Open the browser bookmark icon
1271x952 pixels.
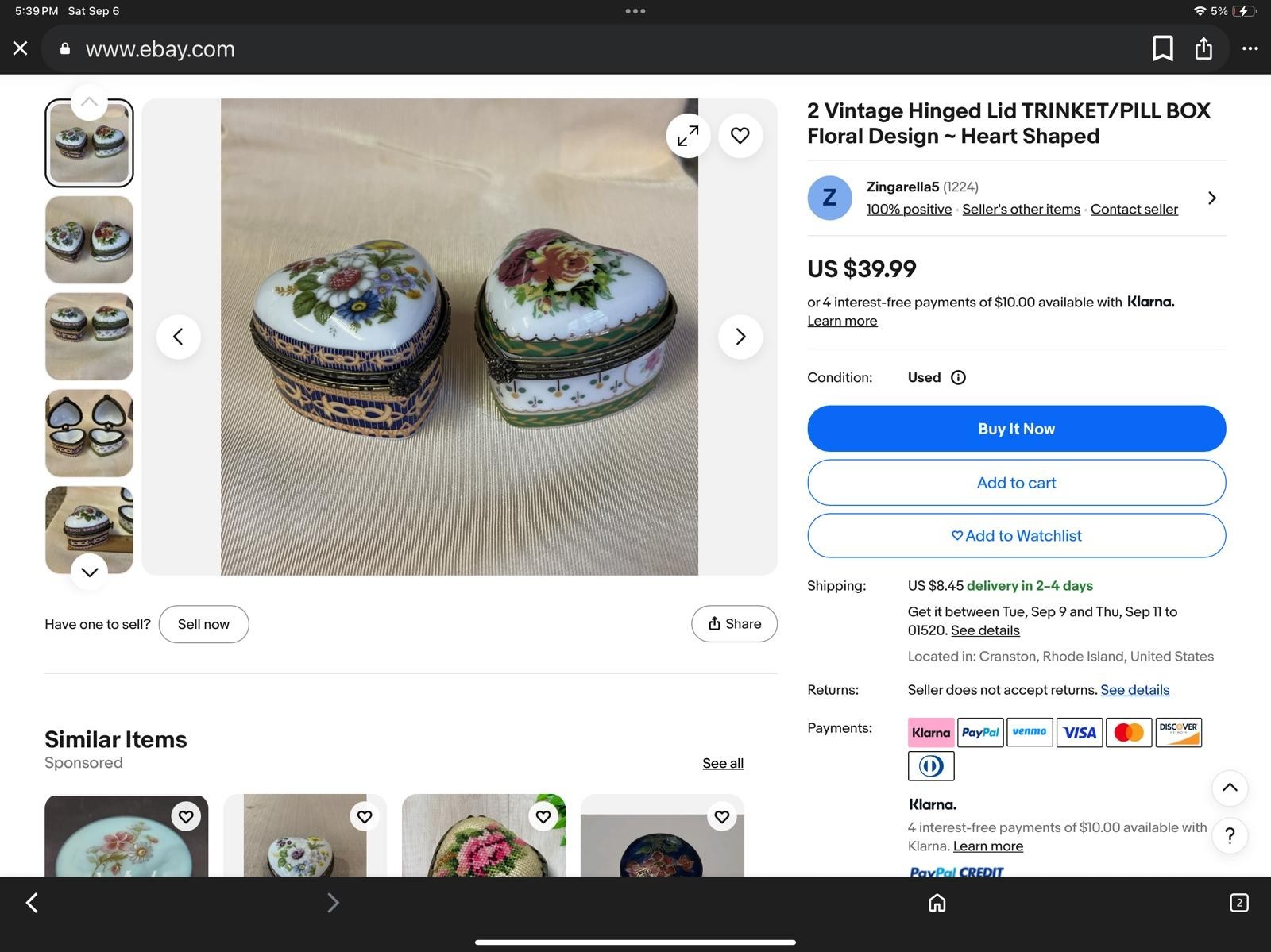point(1163,48)
